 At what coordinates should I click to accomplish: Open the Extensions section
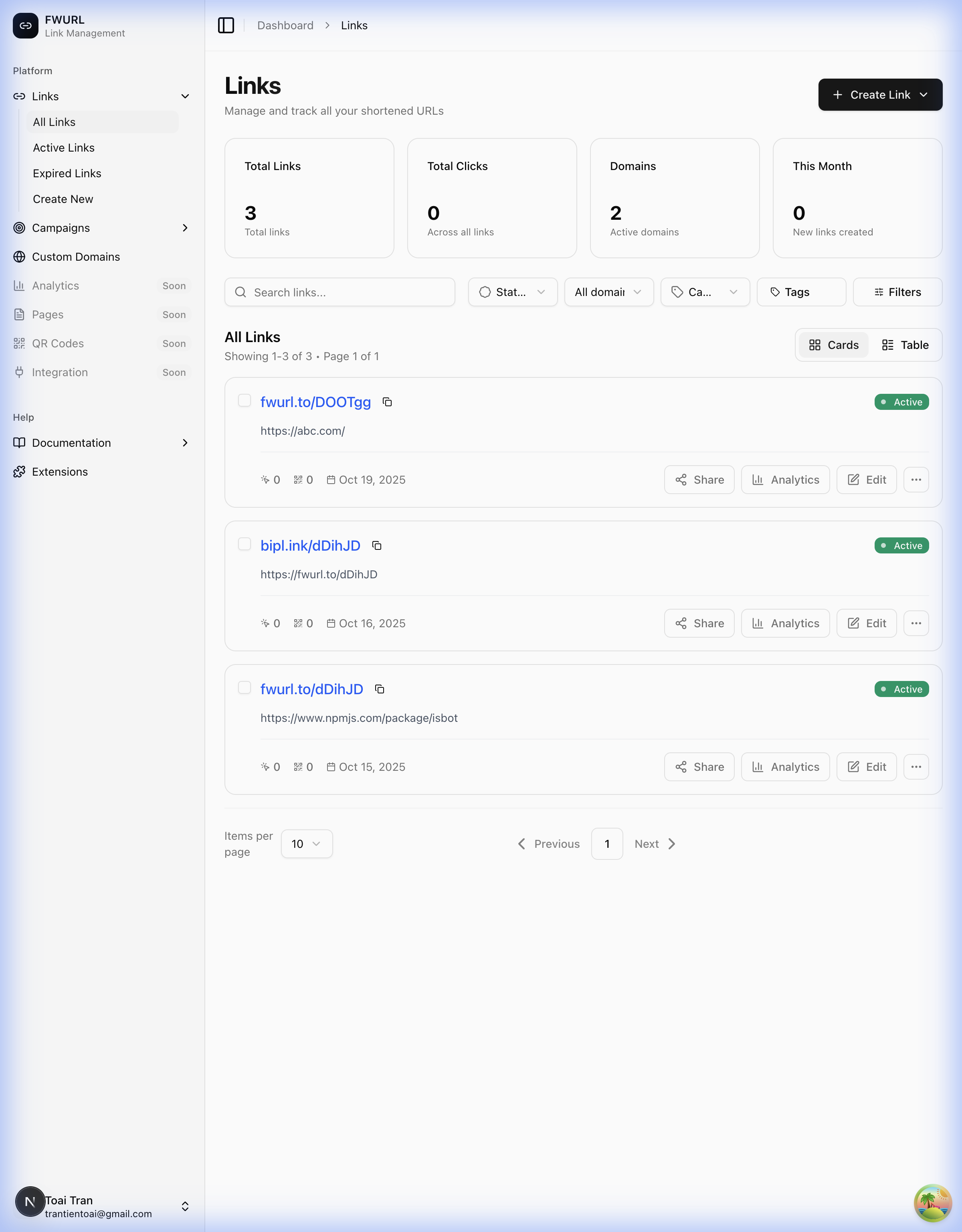59,472
